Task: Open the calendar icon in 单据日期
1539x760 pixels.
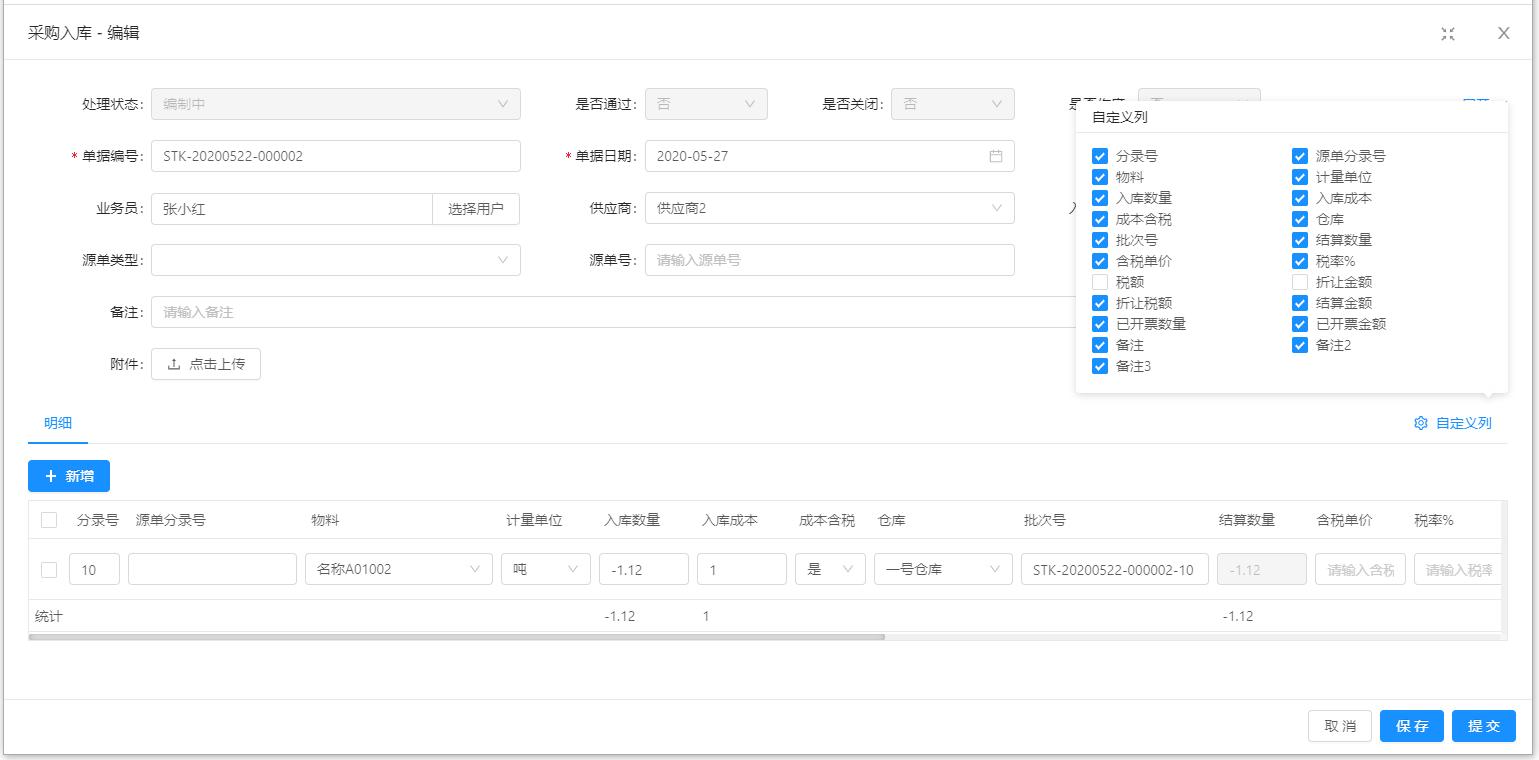Action: 995,156
